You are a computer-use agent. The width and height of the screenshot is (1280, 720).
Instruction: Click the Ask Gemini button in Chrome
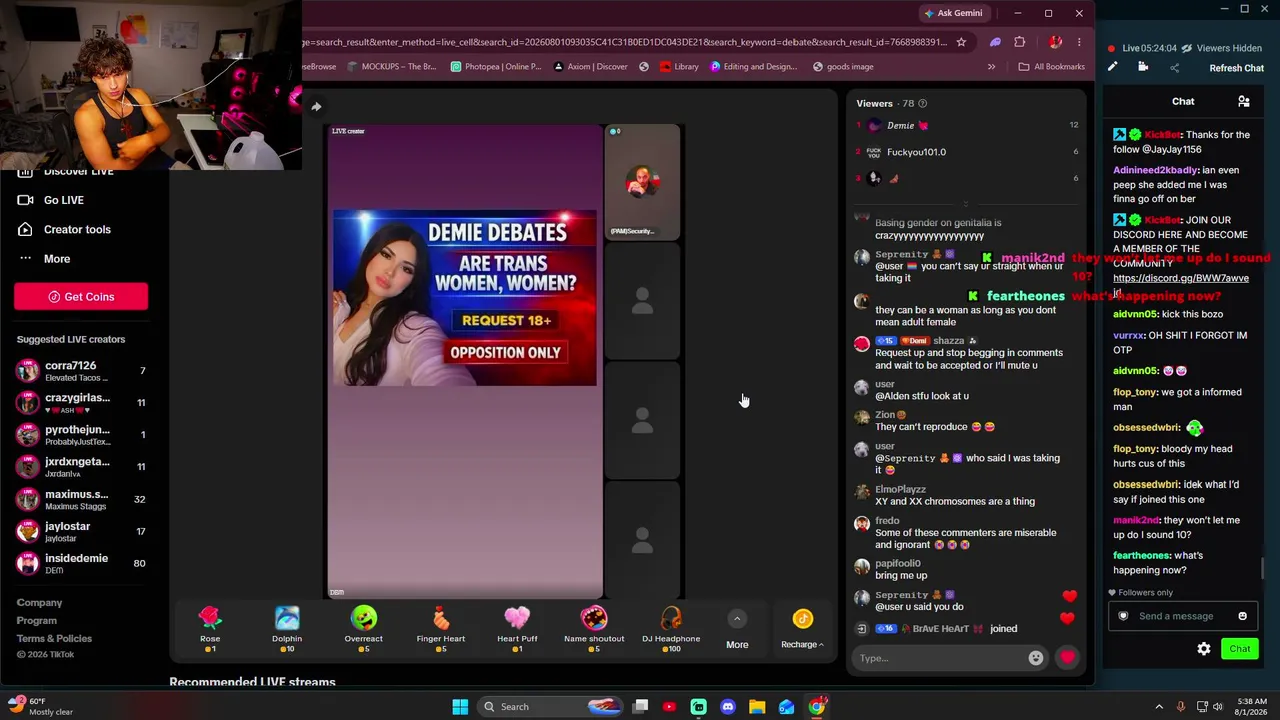coord(953,13)
